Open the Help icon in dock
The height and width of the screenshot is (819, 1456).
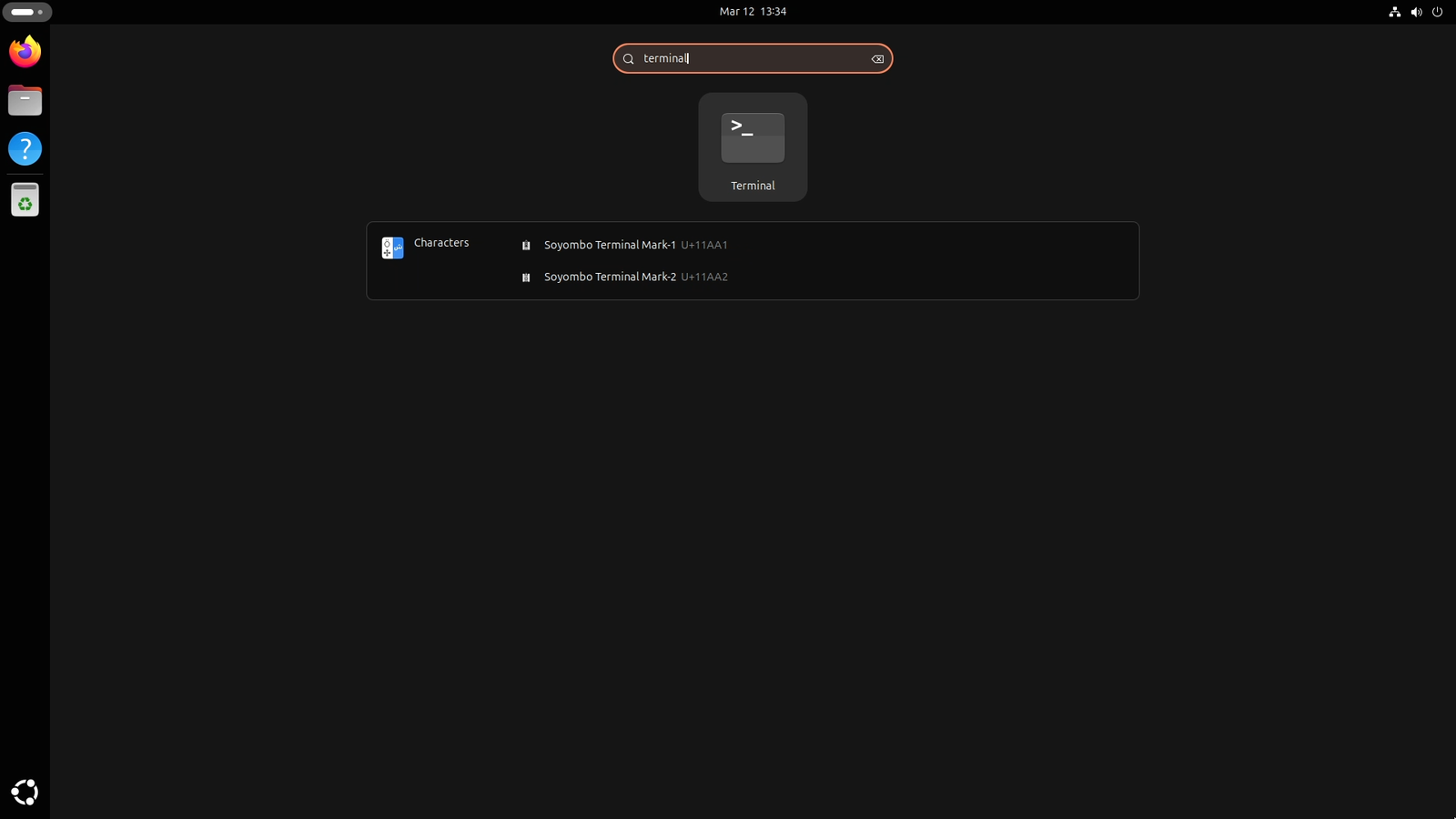(25, 148)
